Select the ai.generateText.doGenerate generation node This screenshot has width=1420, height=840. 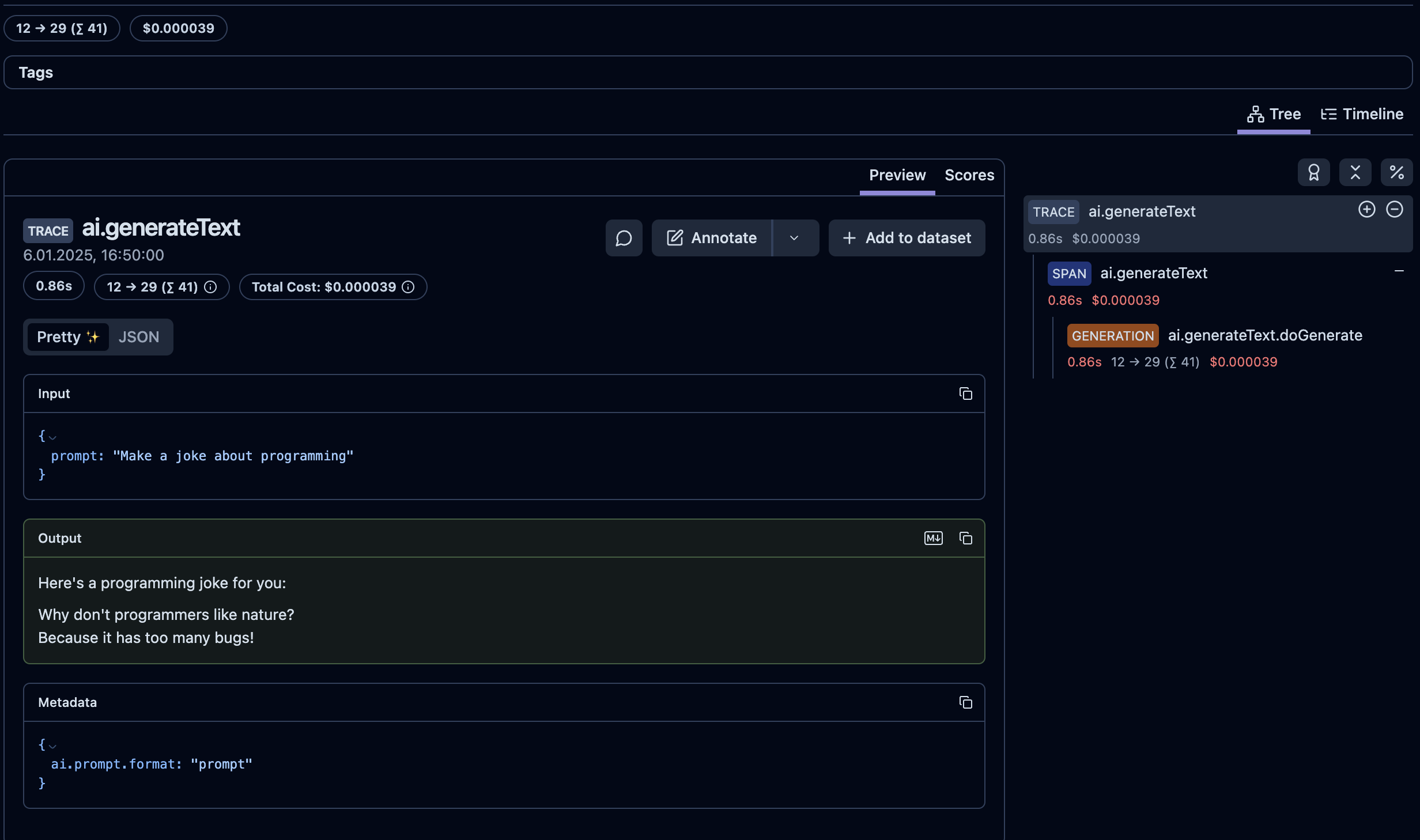click(1264, 335)
